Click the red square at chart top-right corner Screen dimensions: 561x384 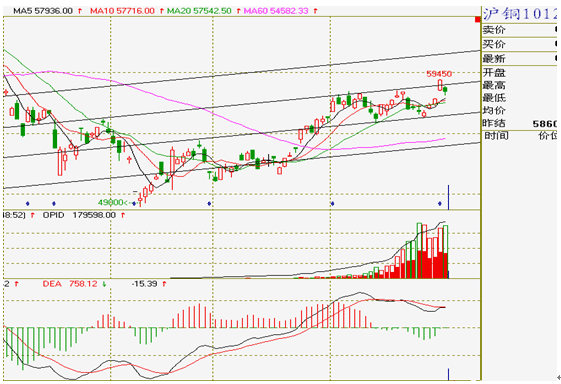pos(477,20)
